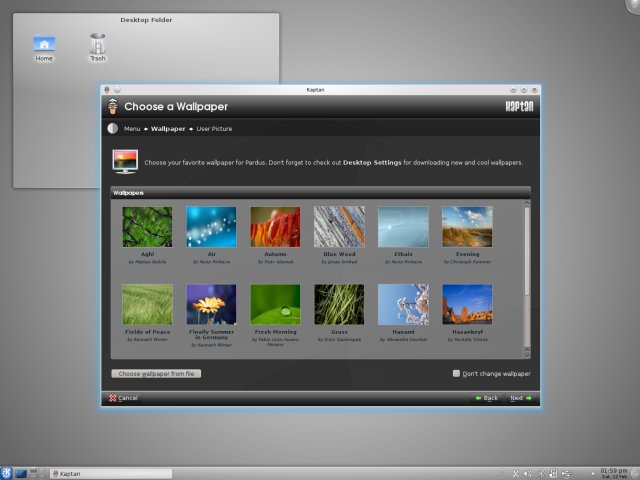Screen dimensions: 640x480
Task: Go Back to the previous step
Action: tap(486, 398)
